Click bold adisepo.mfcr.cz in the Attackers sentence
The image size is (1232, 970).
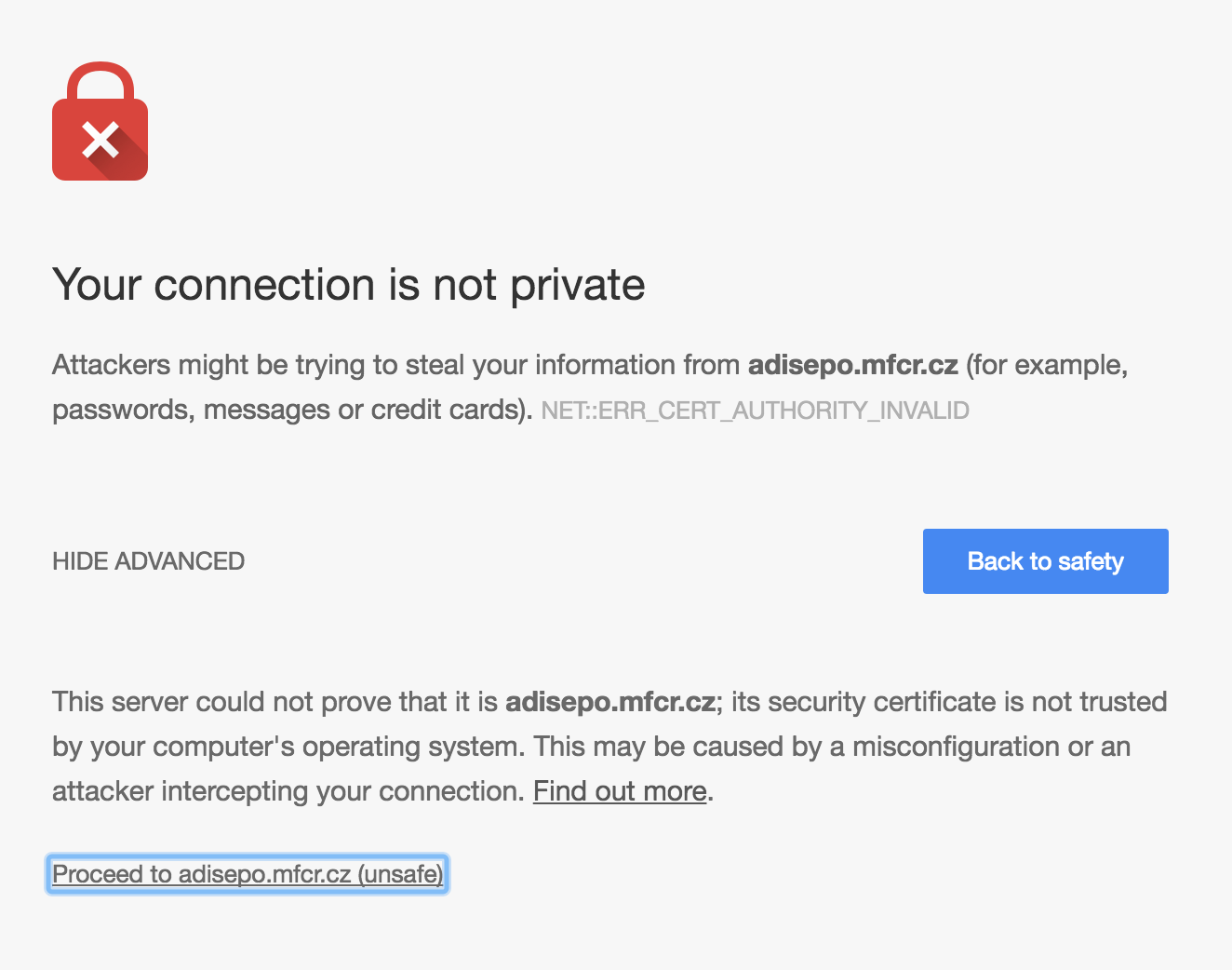tap(852, 365)
